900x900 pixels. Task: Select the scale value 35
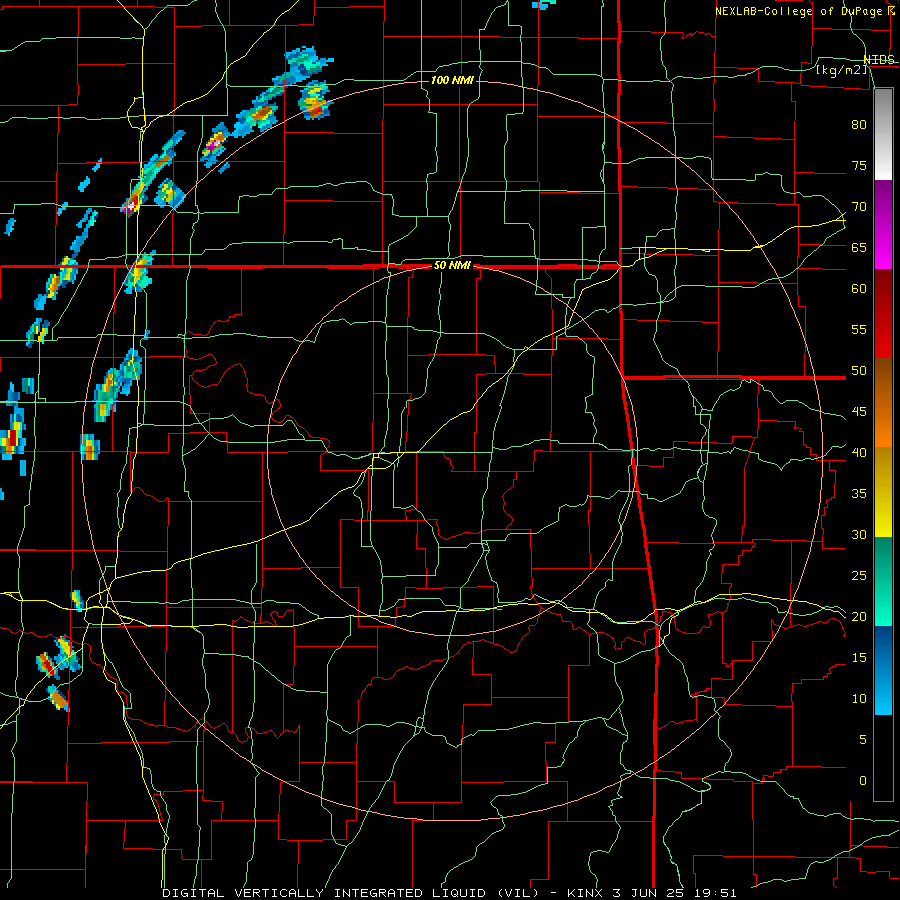(859, 494)
